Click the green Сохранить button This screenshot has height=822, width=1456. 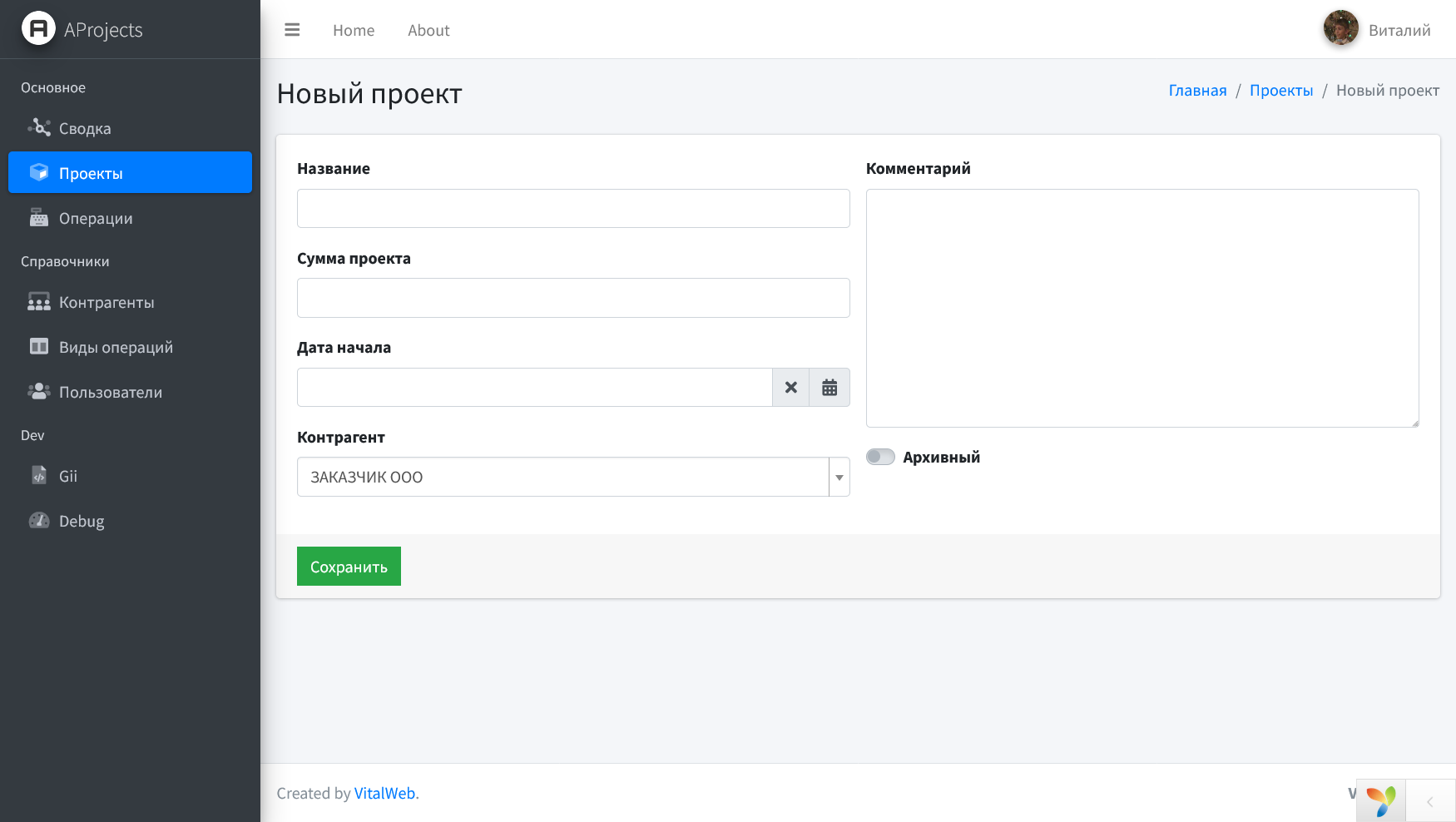(x=349, y=566)
